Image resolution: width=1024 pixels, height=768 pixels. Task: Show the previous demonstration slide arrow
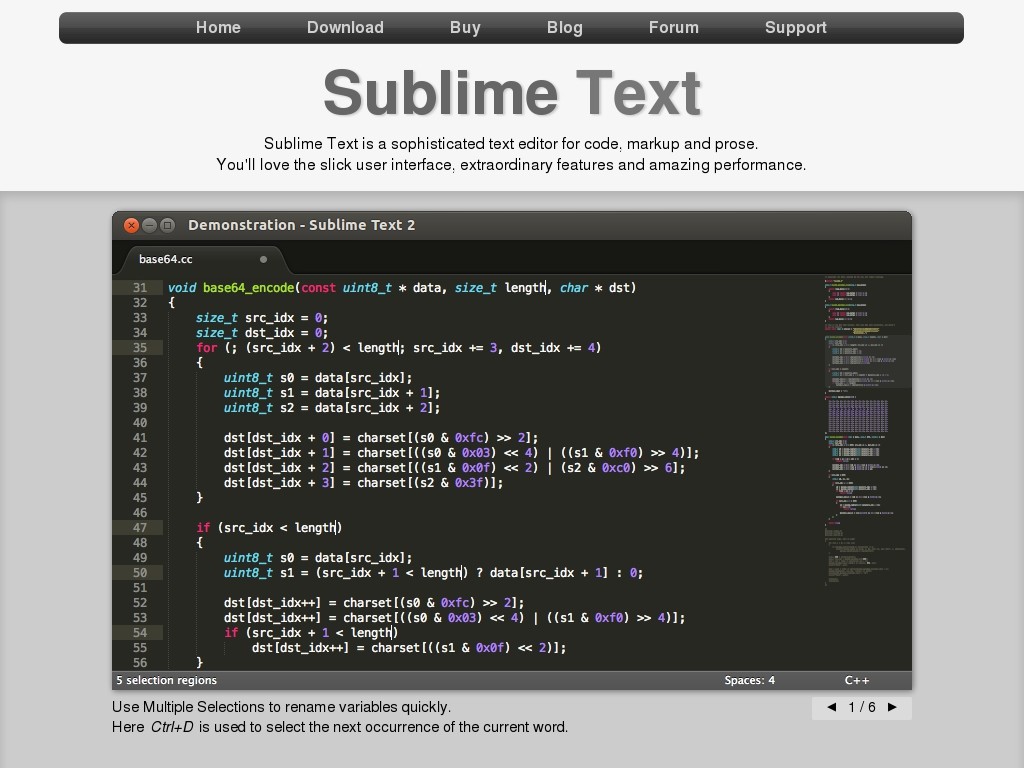coord(831,707)
